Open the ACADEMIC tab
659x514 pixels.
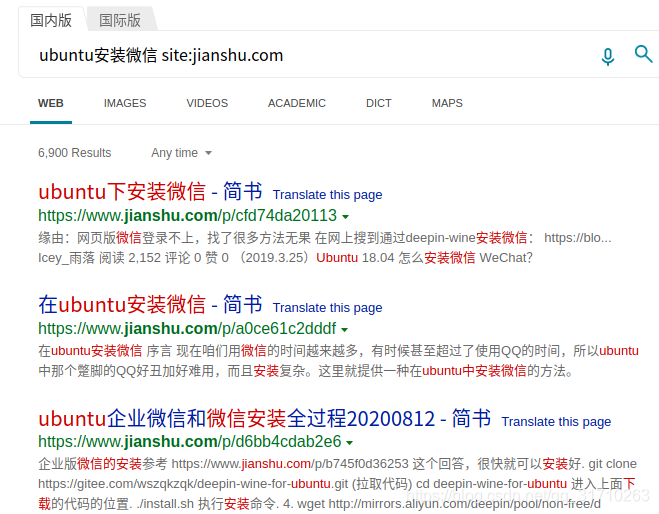point(297,103)
